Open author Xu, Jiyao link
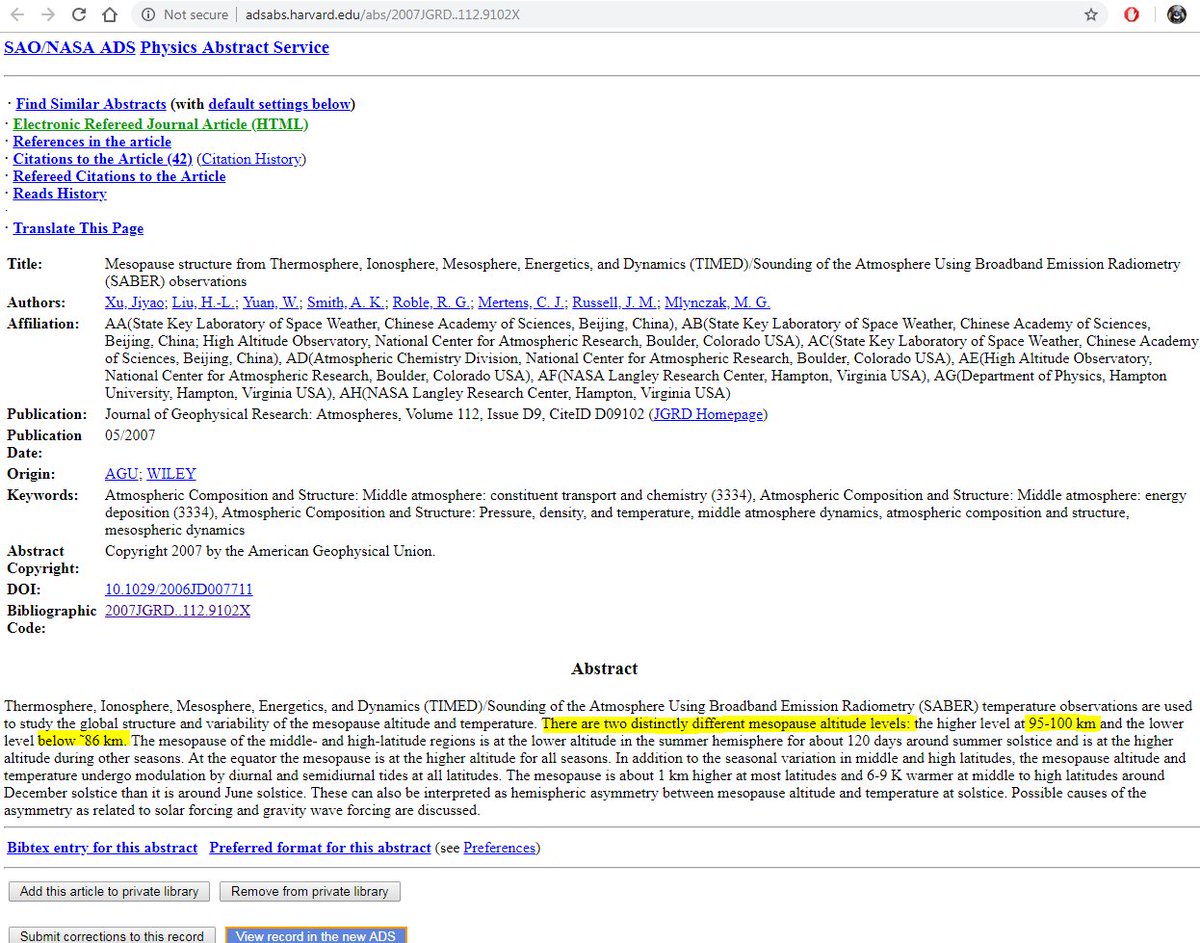1200x943 pixels. pyautogui.click(x=136, y=302)
